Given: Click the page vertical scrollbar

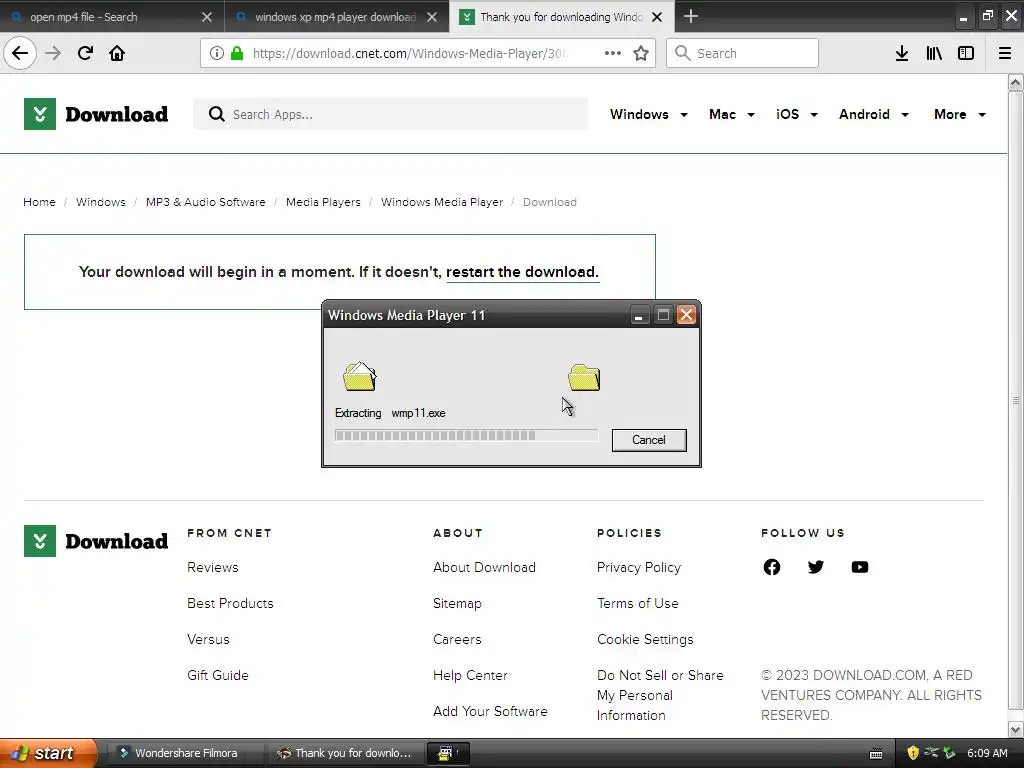Looking at the screenshot, I should point(1015,400).
